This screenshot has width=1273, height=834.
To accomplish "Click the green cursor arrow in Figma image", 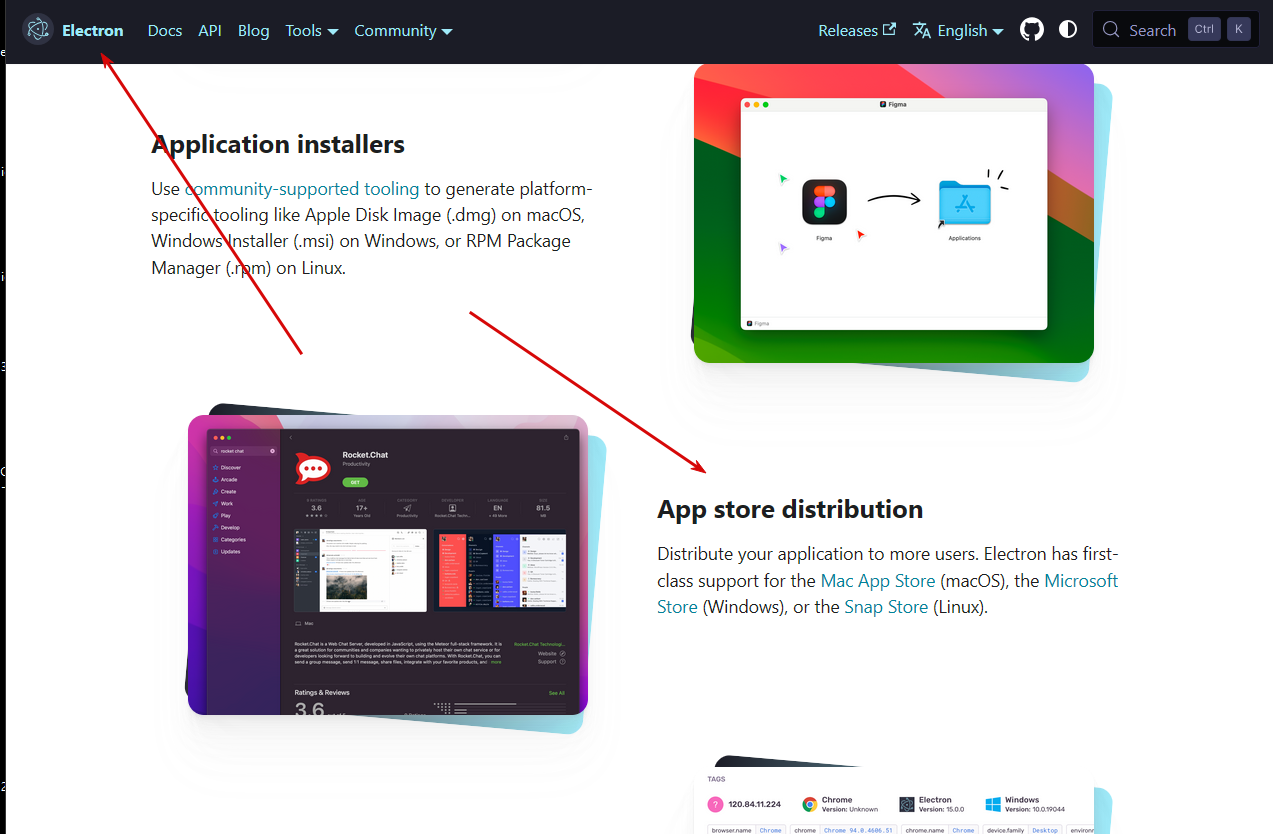I will [x=784, y=179].
